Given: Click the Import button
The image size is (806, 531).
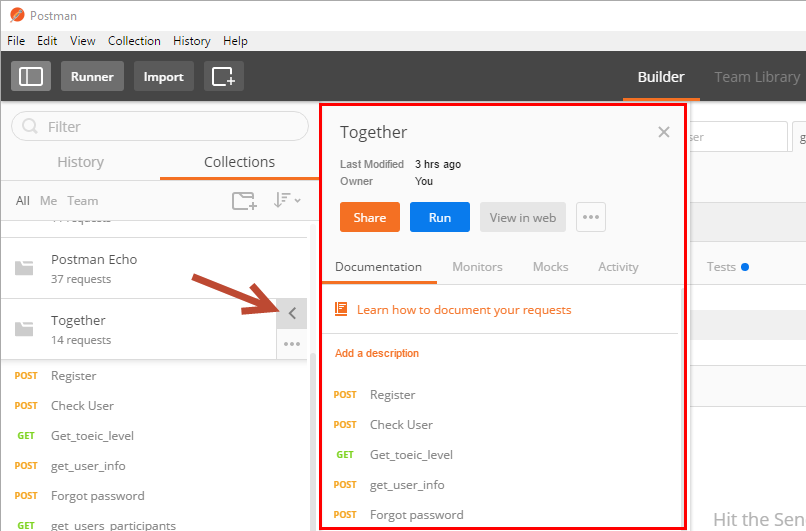Looking at the screenshot, I should point(163,77).
